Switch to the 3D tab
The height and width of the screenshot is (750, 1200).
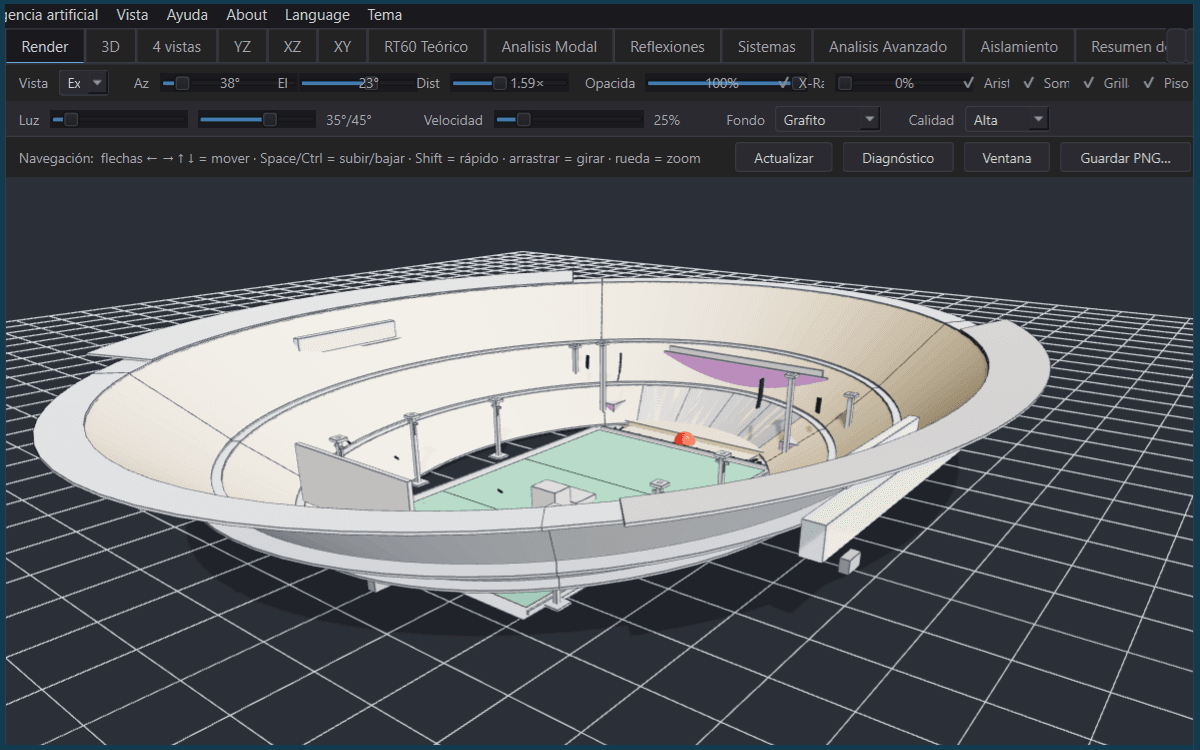pyautogui.click(x=110, y=46)
